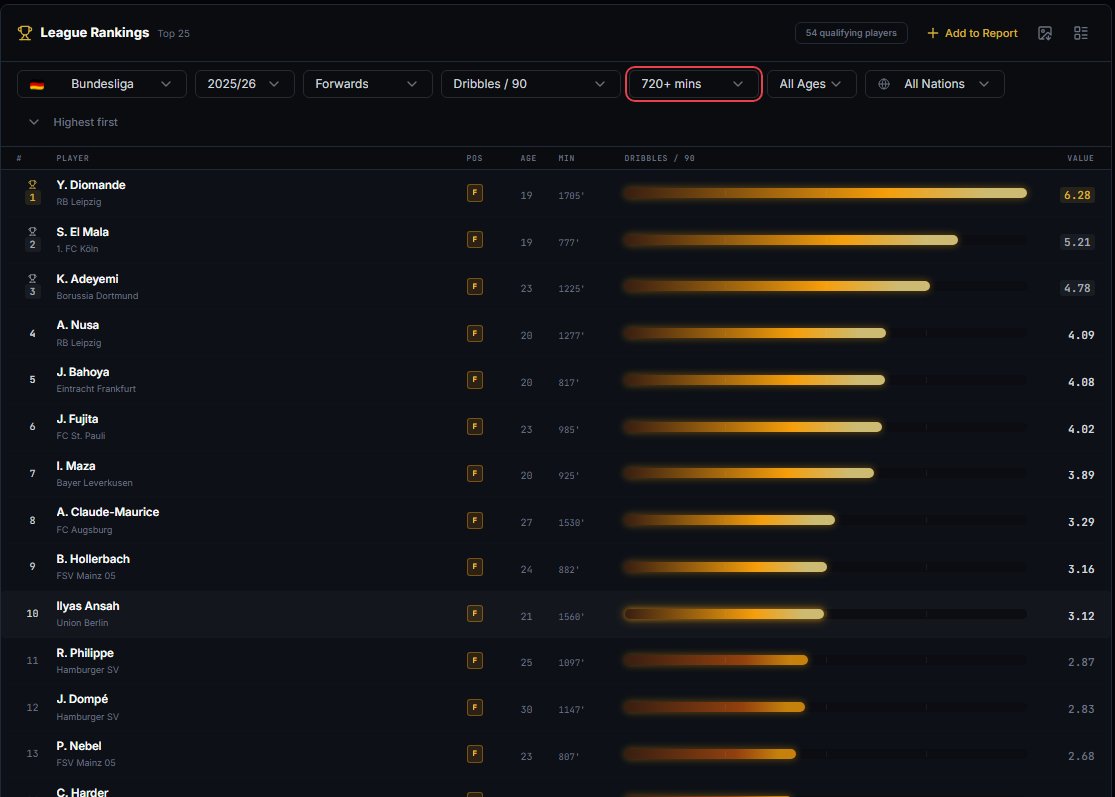Image resolution: width=1115 pixels, height=797 pixels.
Task: Click A. Nusa player name
Action: (78, 325)
